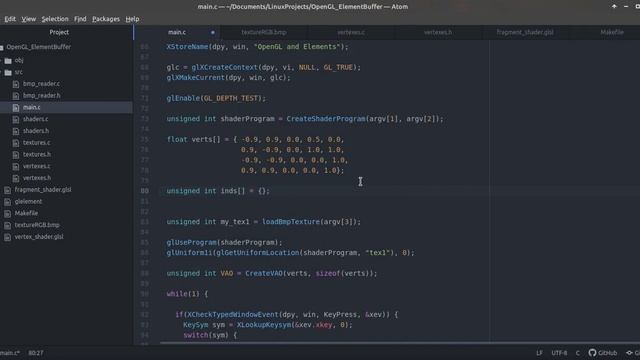The height and width of the screenshot is (360, 640).
Task: Switch to the vertexes.h tab
Action: click(438, 32)
